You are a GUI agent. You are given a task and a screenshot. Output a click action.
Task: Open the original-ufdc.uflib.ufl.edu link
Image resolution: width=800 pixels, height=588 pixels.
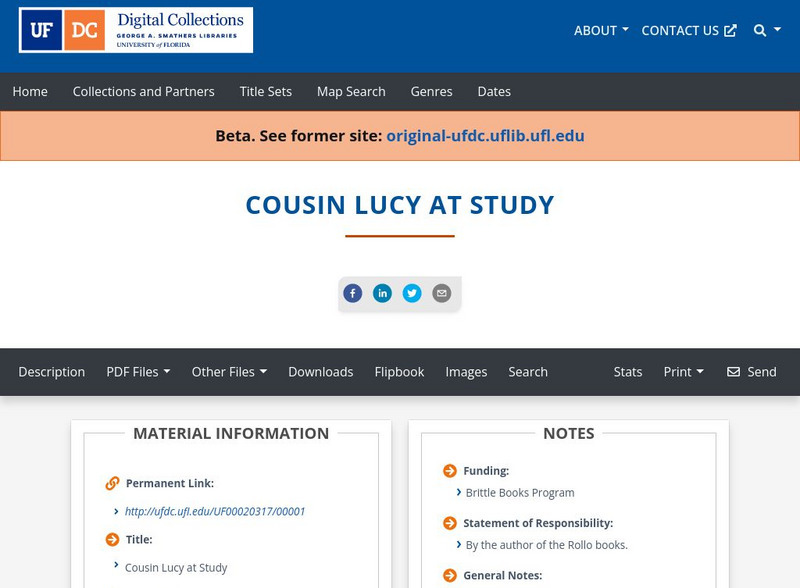tap(485, 136)
